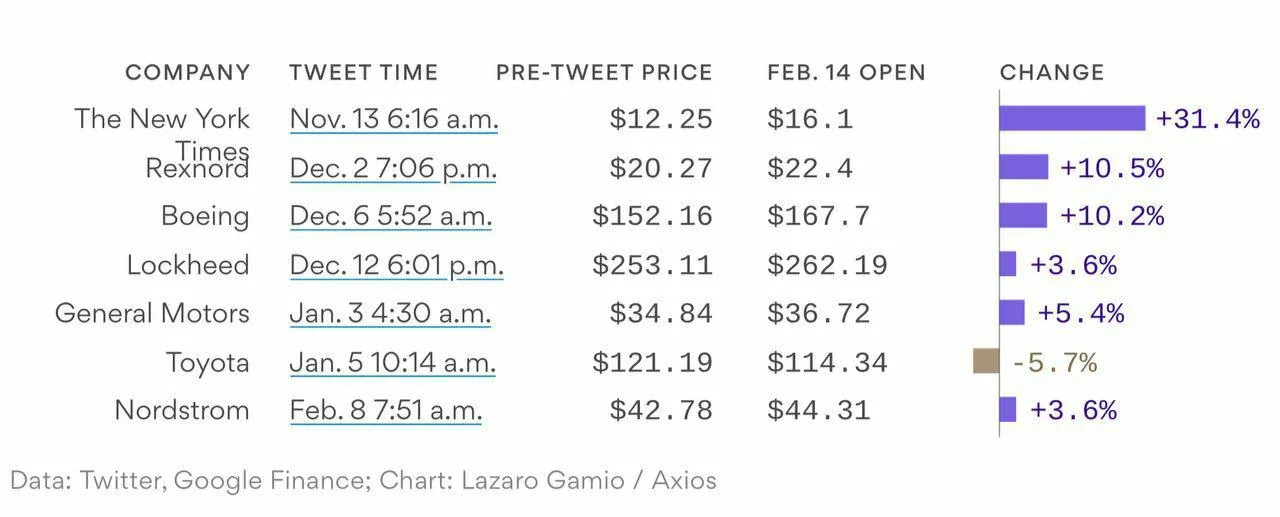Click the tan negative Toyota bar
This screenshot has width=1280, height=517.
[986, 361]
